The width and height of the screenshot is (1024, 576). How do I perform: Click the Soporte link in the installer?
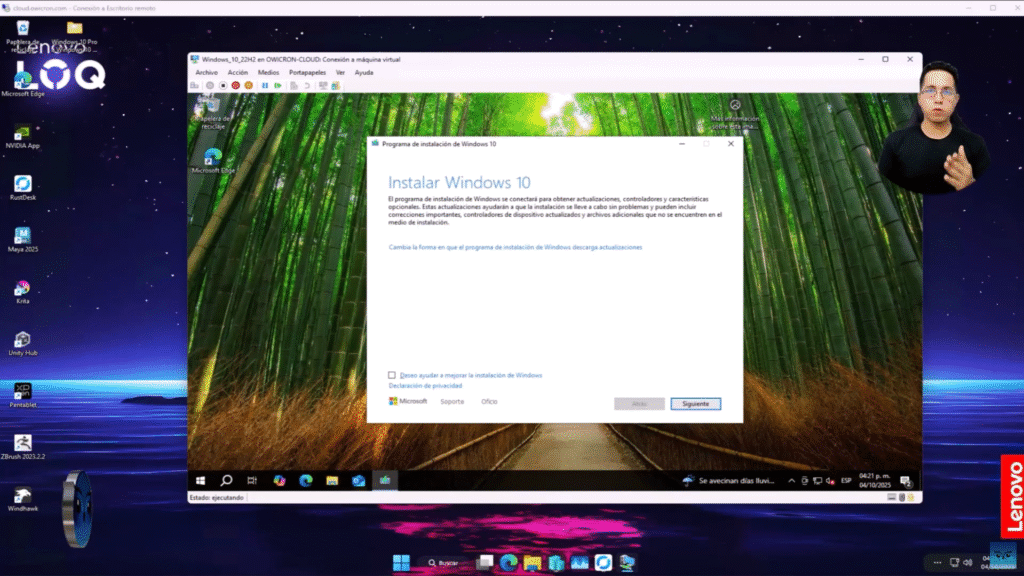coord(452,401)
